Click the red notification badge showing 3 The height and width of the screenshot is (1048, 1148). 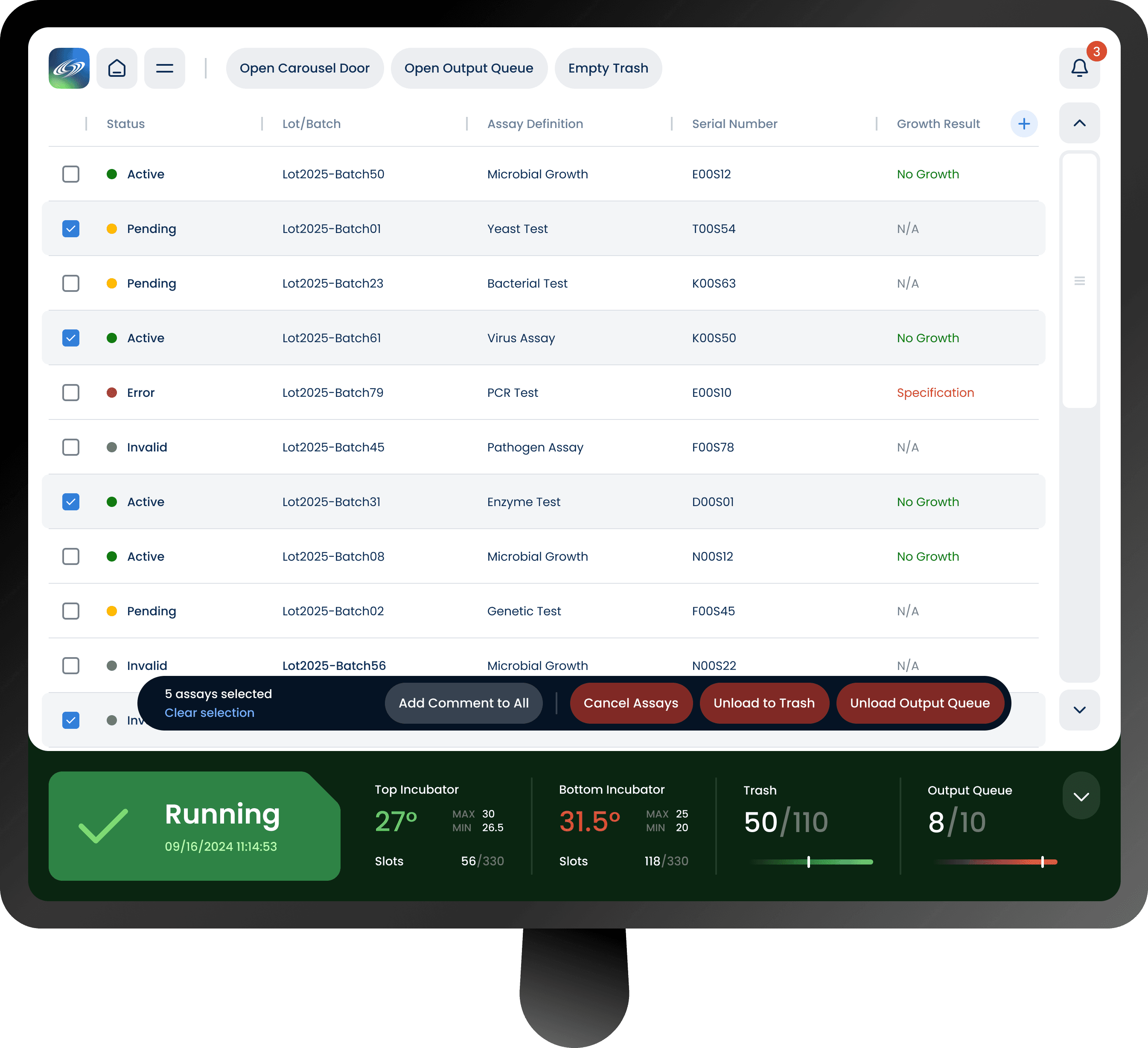tap(1096, 52)
